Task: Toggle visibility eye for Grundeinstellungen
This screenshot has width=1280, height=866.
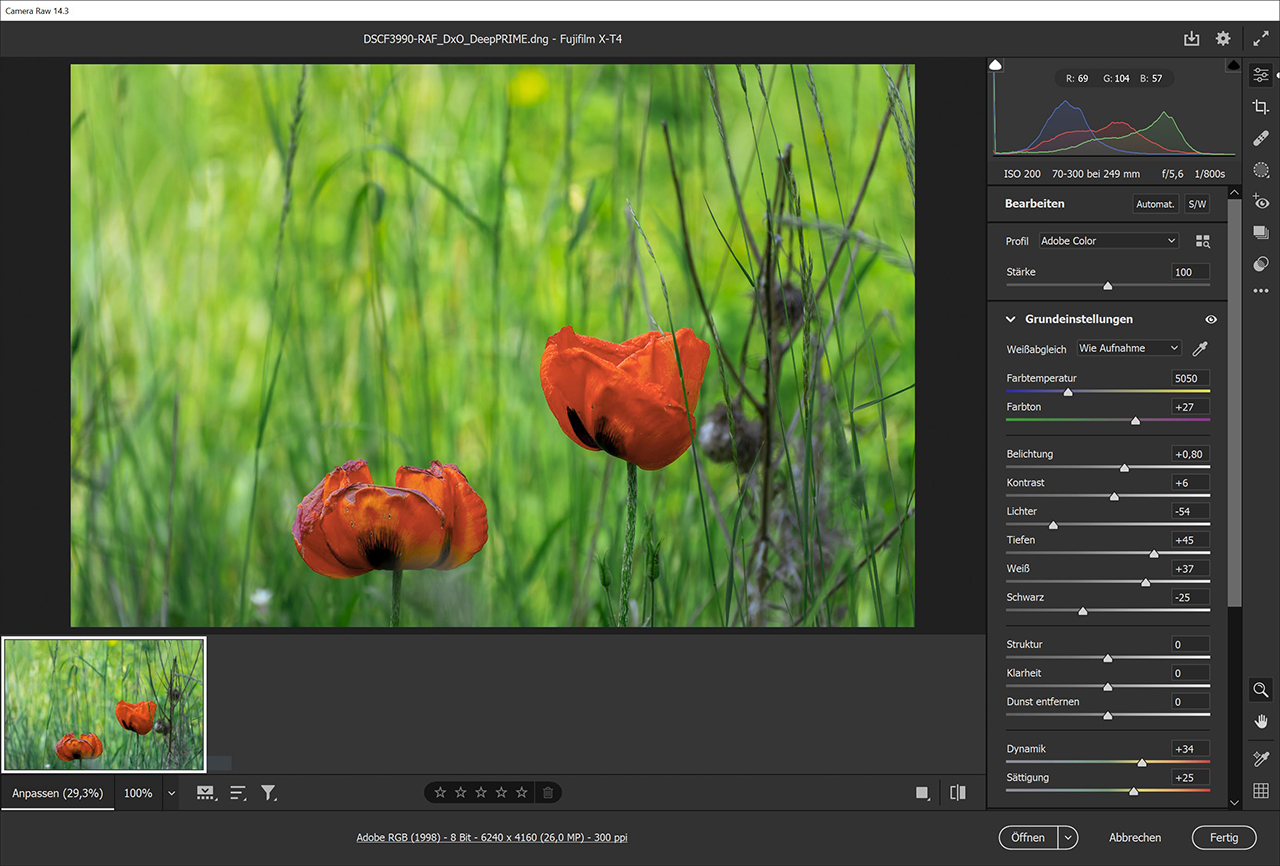Action: (x=1211, y=319)
